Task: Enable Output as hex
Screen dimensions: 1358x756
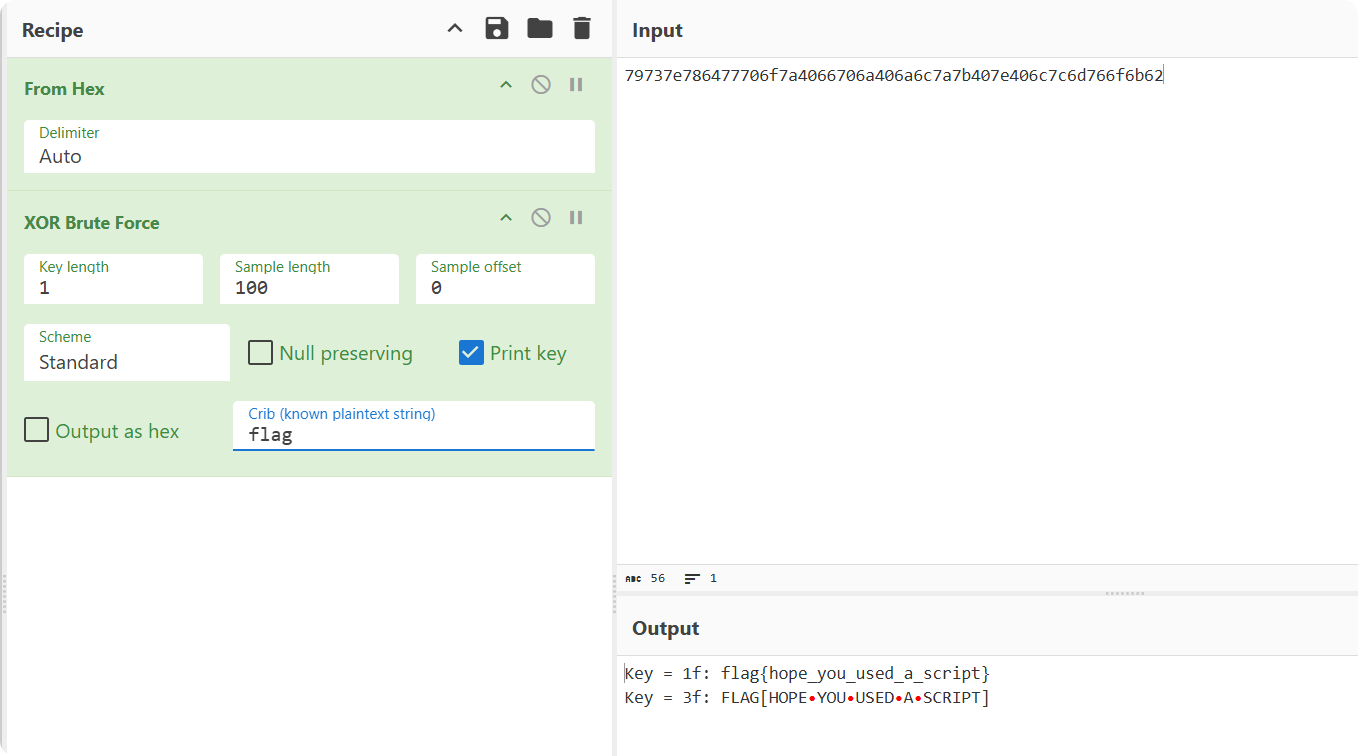Action: [36, 429]
